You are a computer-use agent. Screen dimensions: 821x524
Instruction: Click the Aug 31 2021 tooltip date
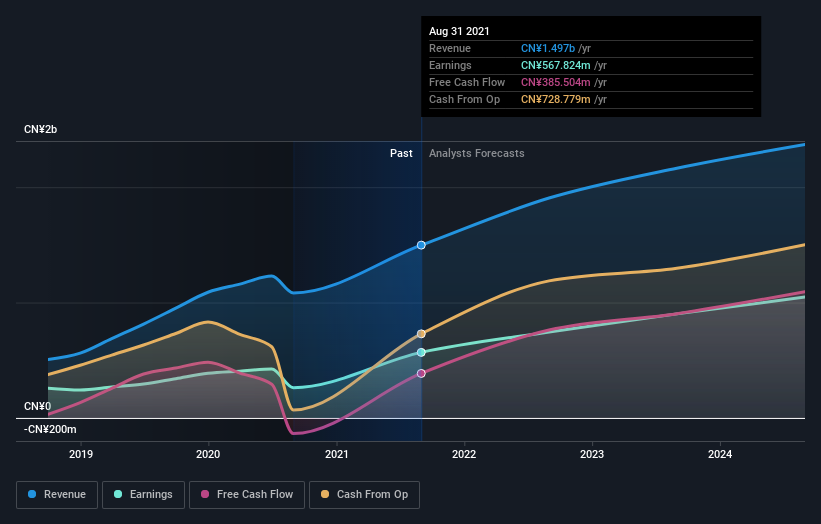point(459,31)
